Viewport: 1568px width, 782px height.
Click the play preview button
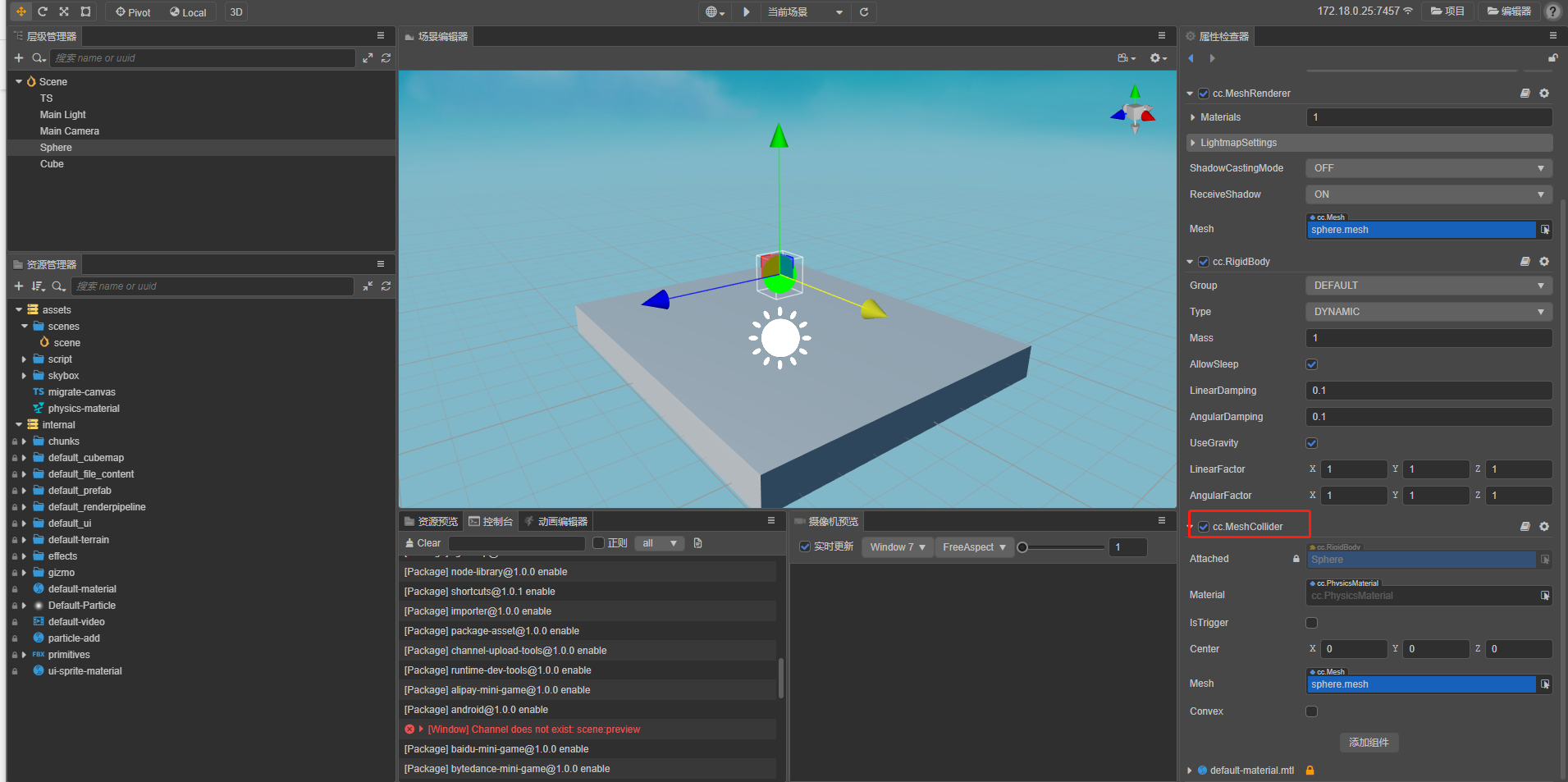tap(746, 11)
